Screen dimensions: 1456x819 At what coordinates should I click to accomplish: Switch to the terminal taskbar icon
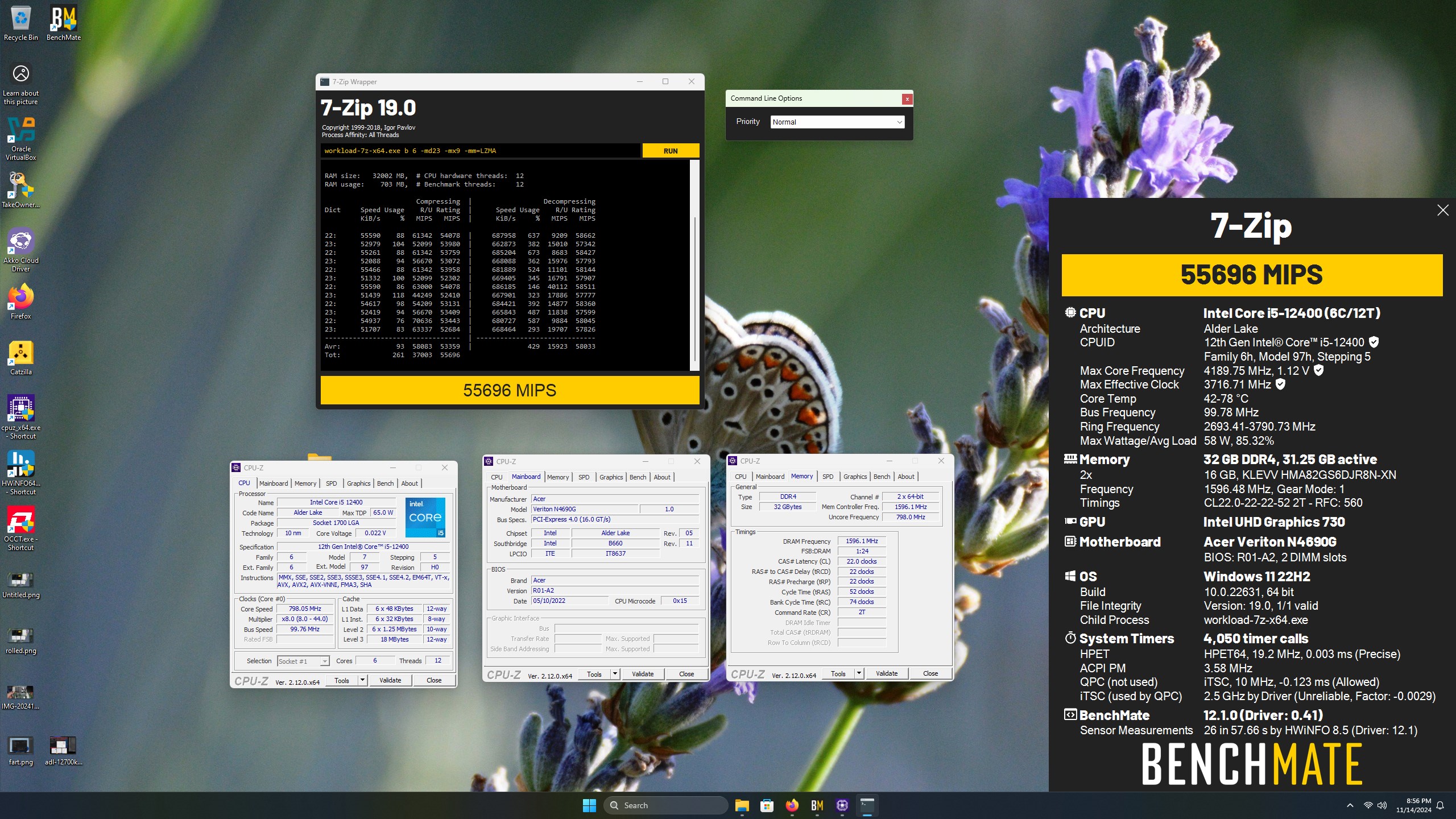(867, 805)
